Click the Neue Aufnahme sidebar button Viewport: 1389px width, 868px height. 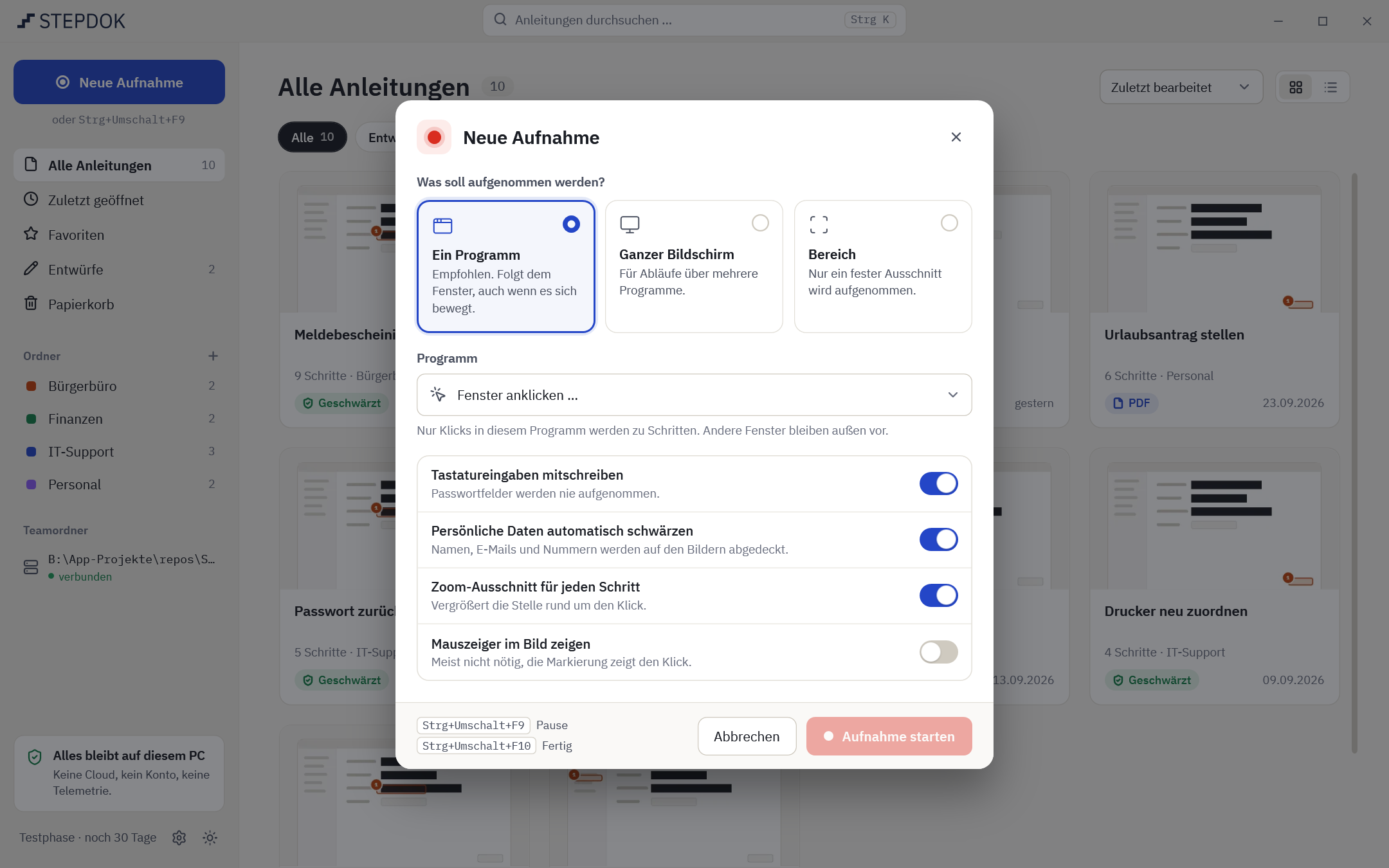(119, 82)
